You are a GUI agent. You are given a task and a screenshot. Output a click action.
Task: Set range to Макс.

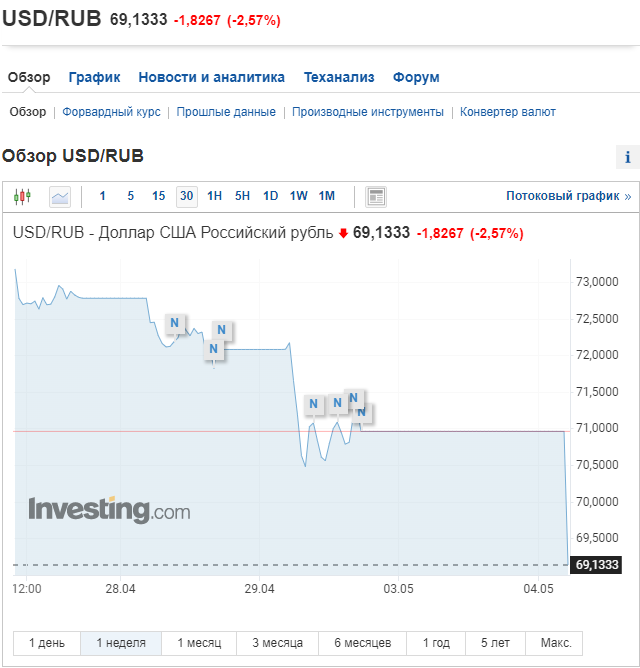click(555, 642)
